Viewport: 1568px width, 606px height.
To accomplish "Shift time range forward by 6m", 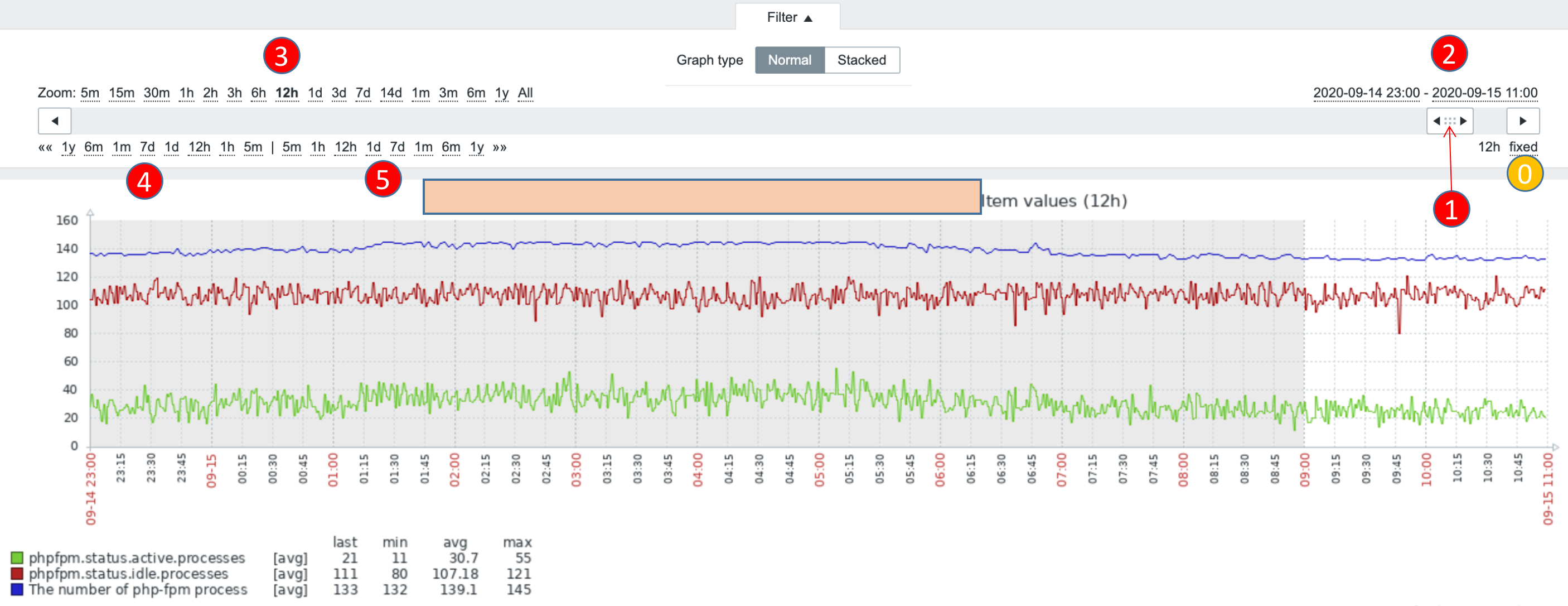I will pos(451,147).
